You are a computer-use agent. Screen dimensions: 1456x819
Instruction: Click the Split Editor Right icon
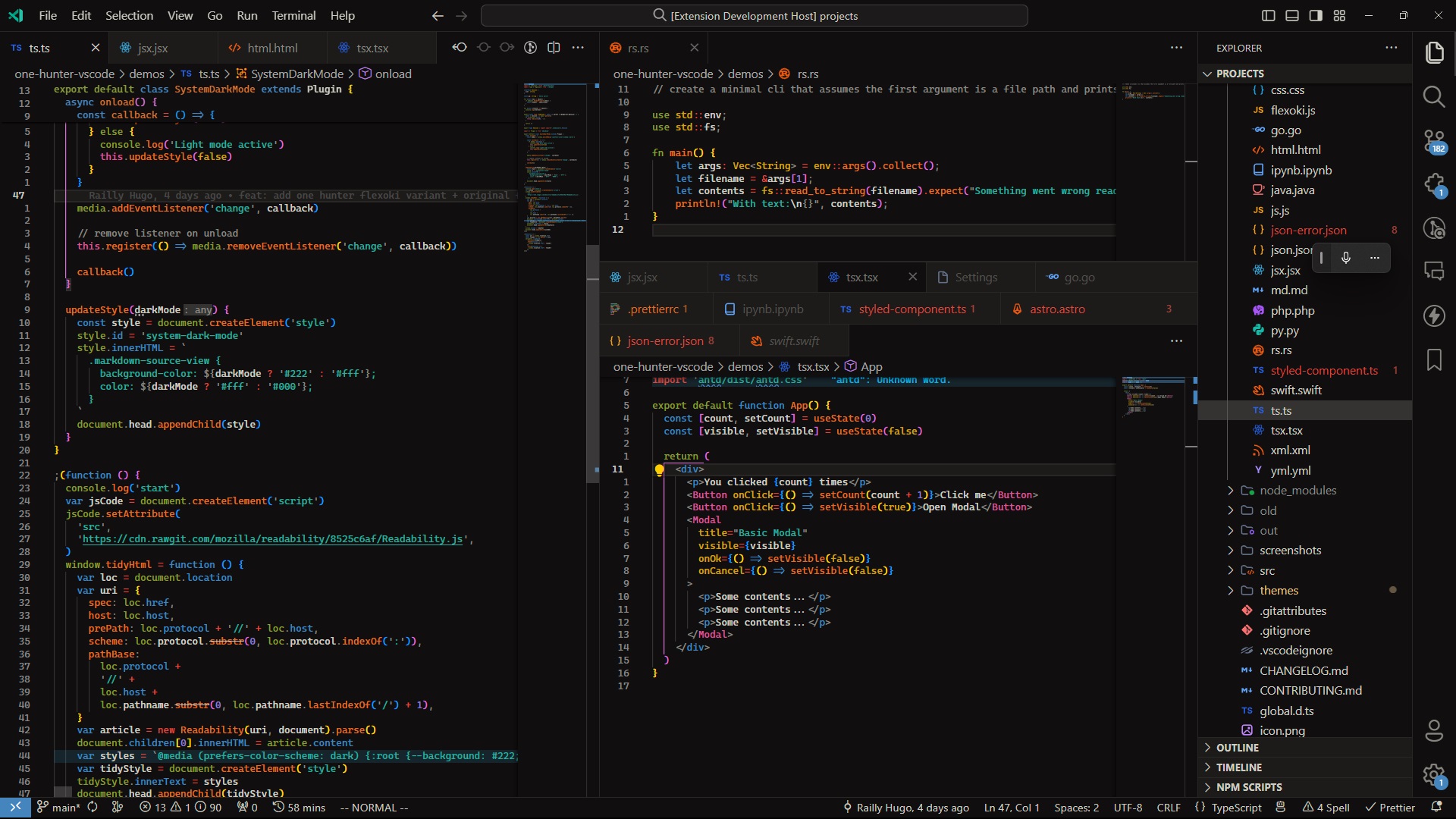click(554, 48)
